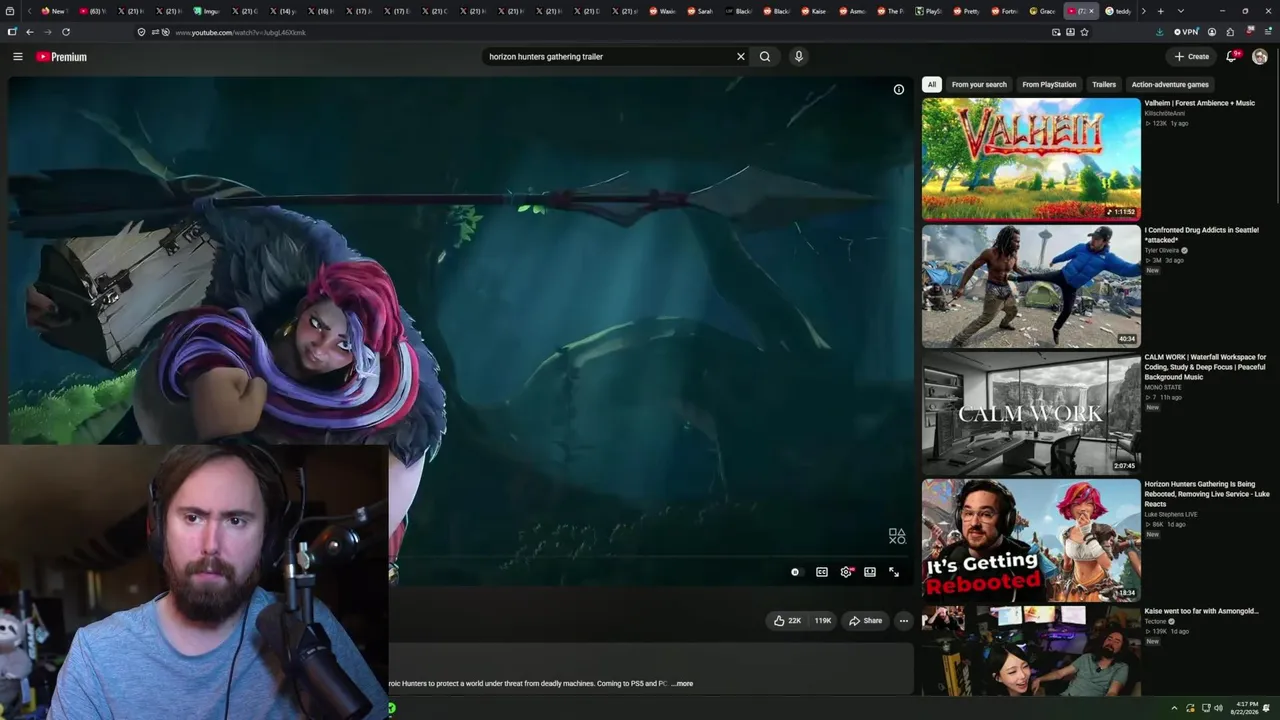The width and height of the screenshot is (1280, 720).
Task: Select the From PlayStation chip
Action: tap(1049, 85)
